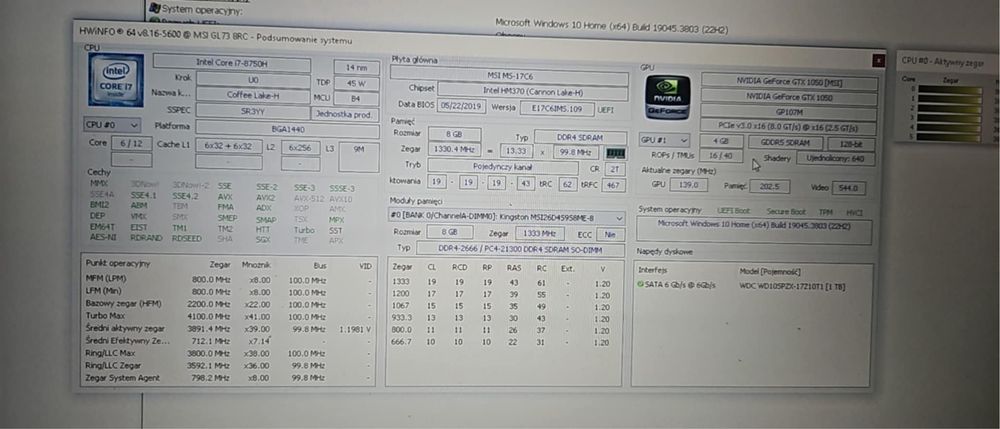Click the Windows icon next to System operacyjny

pyautogui.click(x=153, y=8)
